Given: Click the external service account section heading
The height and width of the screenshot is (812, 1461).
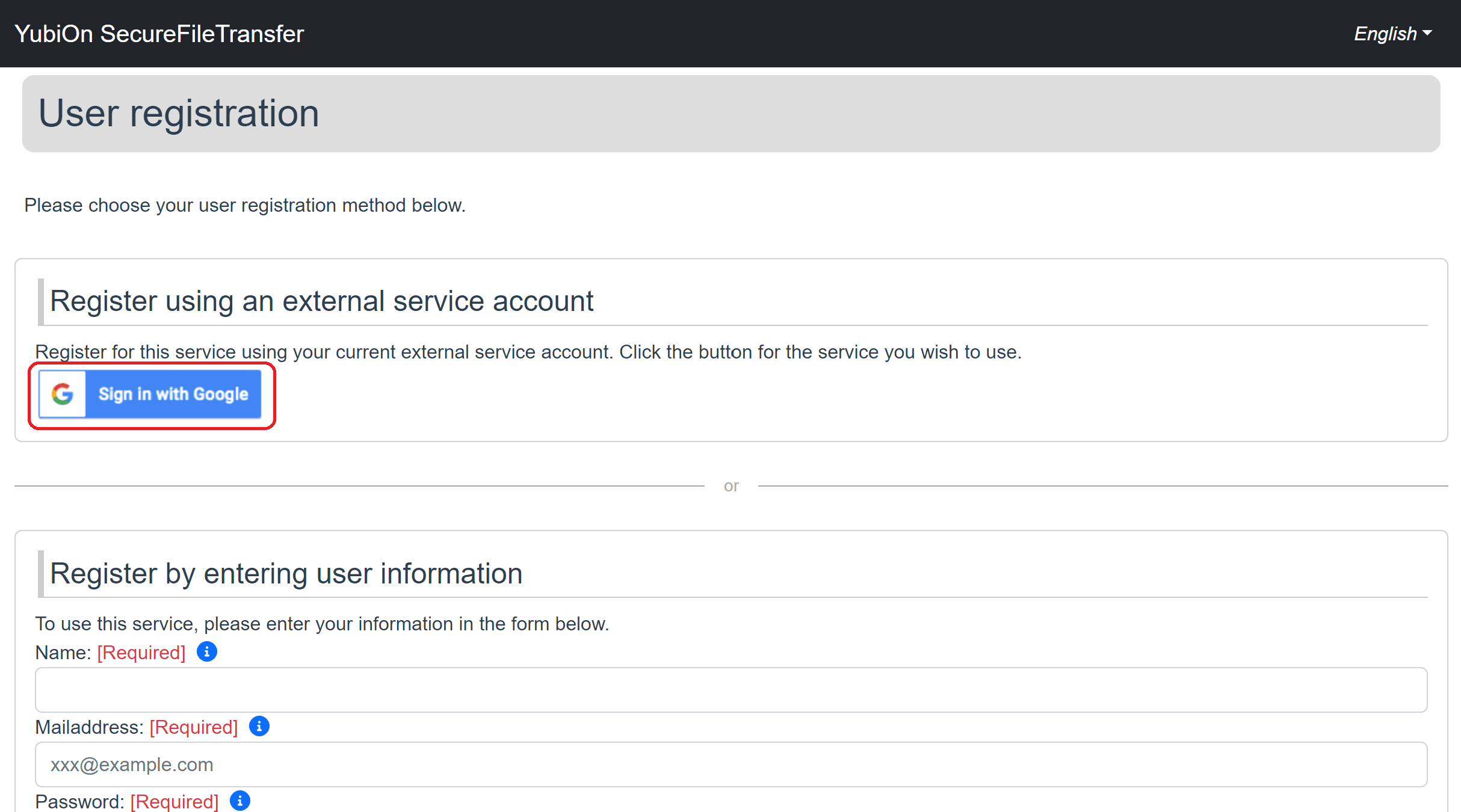Looking at the screenshot, I should (x=321, y=301).
